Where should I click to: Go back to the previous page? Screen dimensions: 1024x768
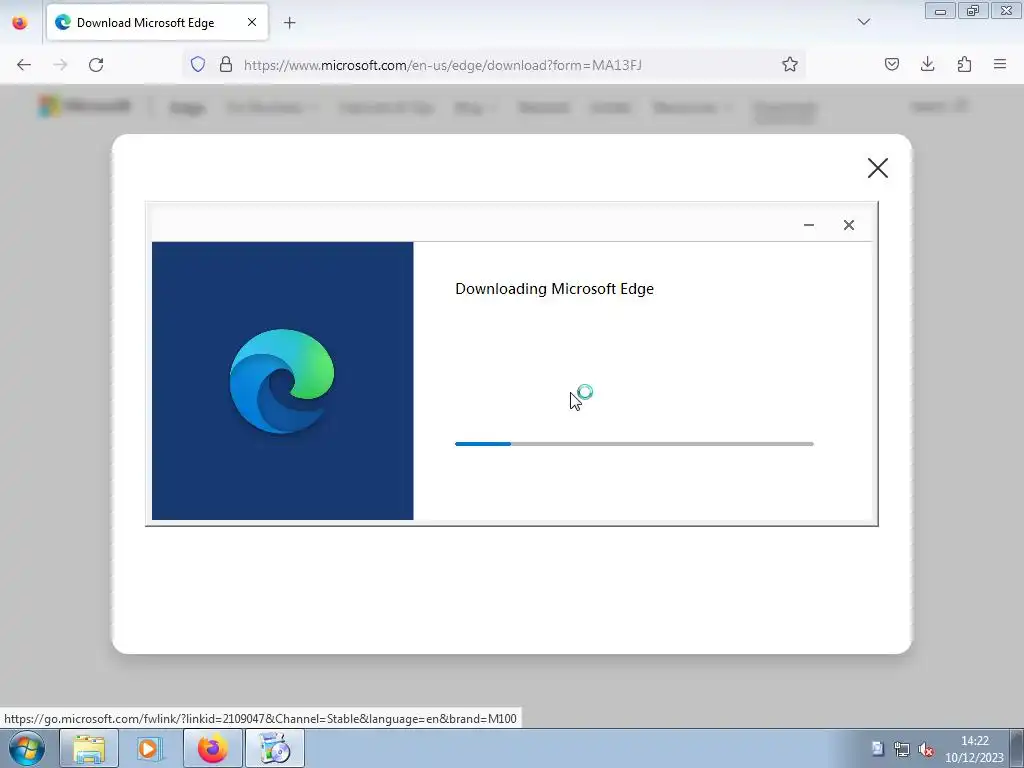tap(24, 65)
